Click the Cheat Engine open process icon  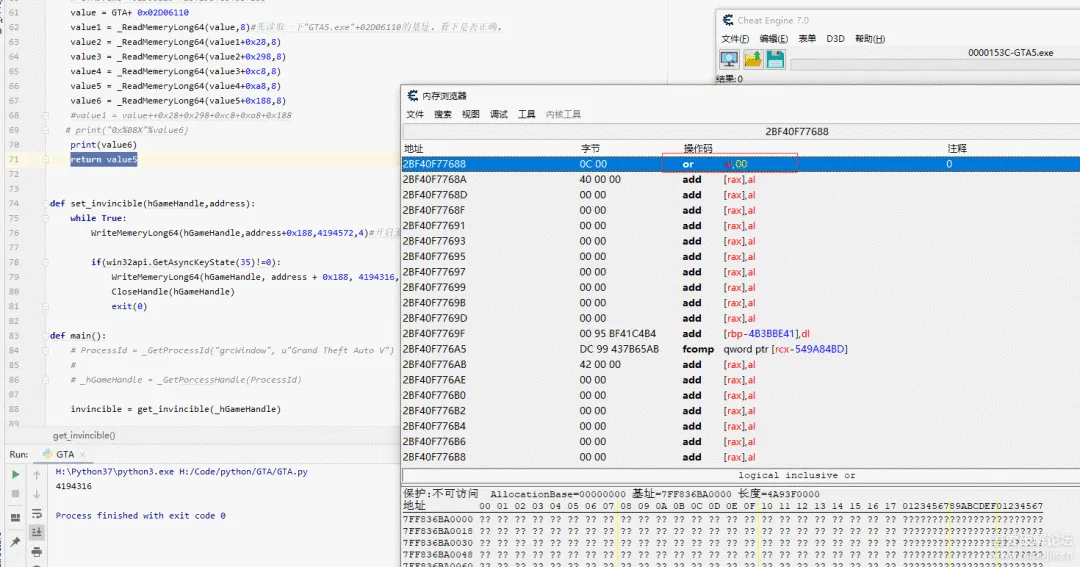tap(729, 60)
